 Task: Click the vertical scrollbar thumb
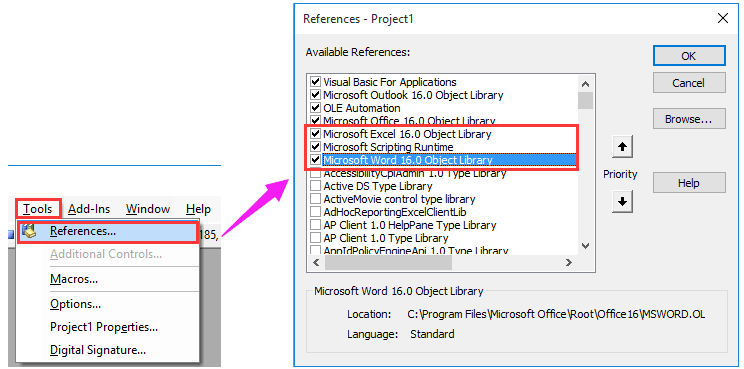tap(586, 101)
